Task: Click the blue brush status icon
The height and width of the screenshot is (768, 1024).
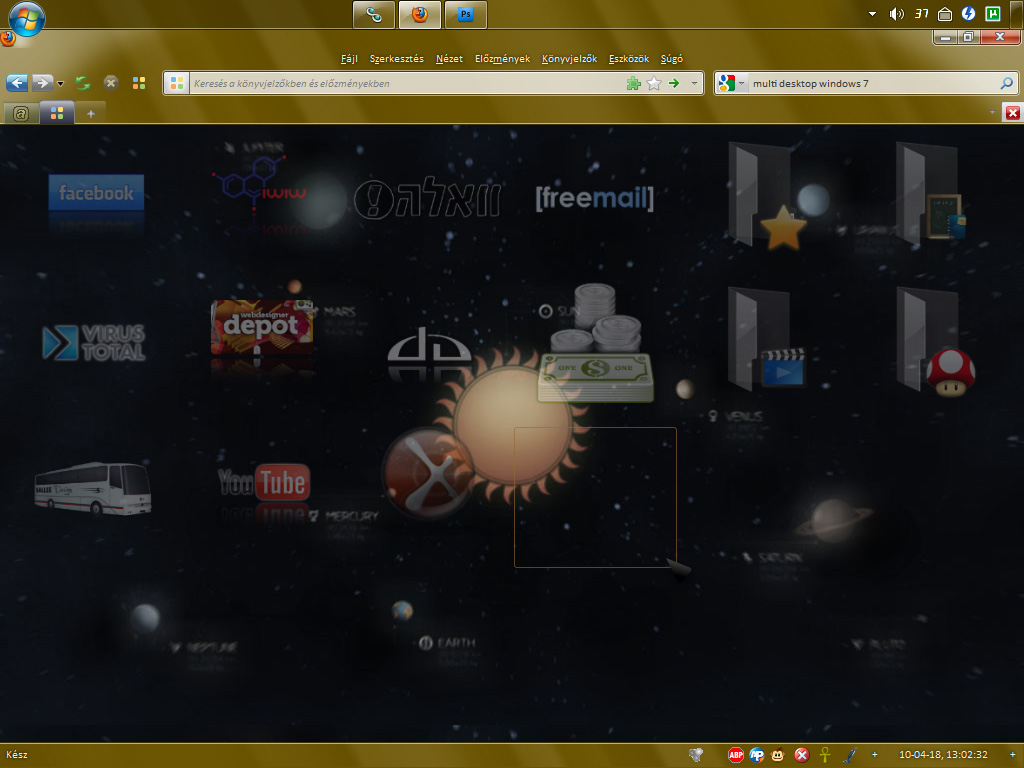Action: pyautogui.click(x=850, y=755)
